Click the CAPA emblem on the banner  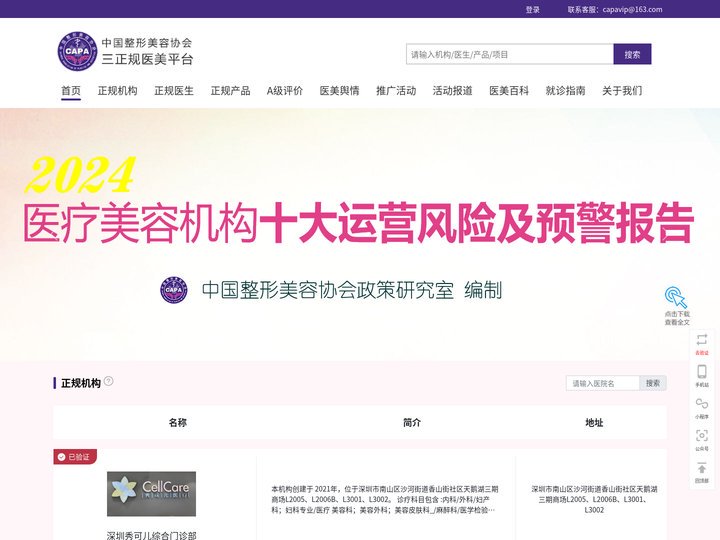[x=174, y=290]
